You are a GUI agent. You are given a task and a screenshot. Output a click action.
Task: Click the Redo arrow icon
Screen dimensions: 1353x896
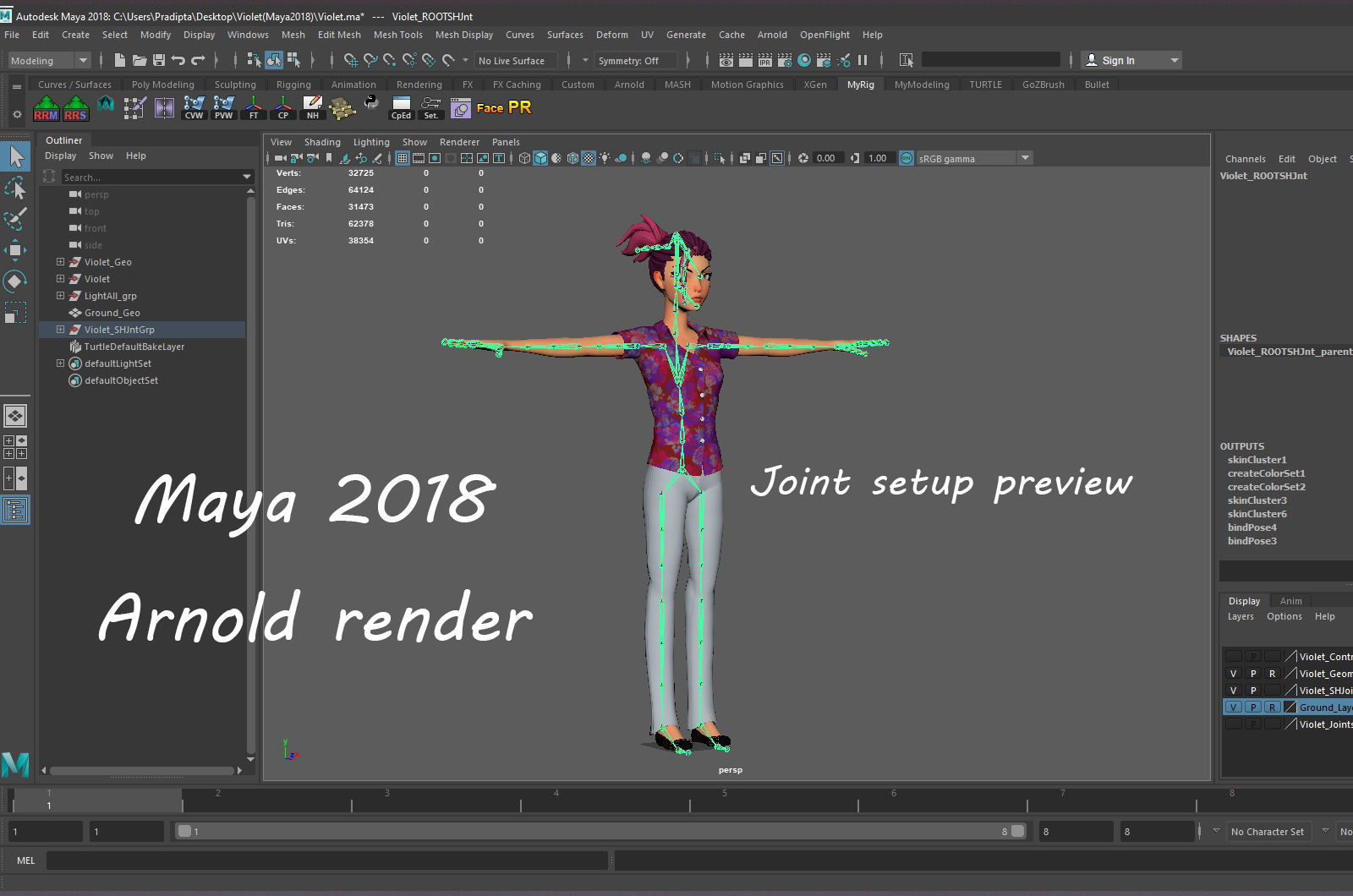pyautogui.click(x=198, y=60)
